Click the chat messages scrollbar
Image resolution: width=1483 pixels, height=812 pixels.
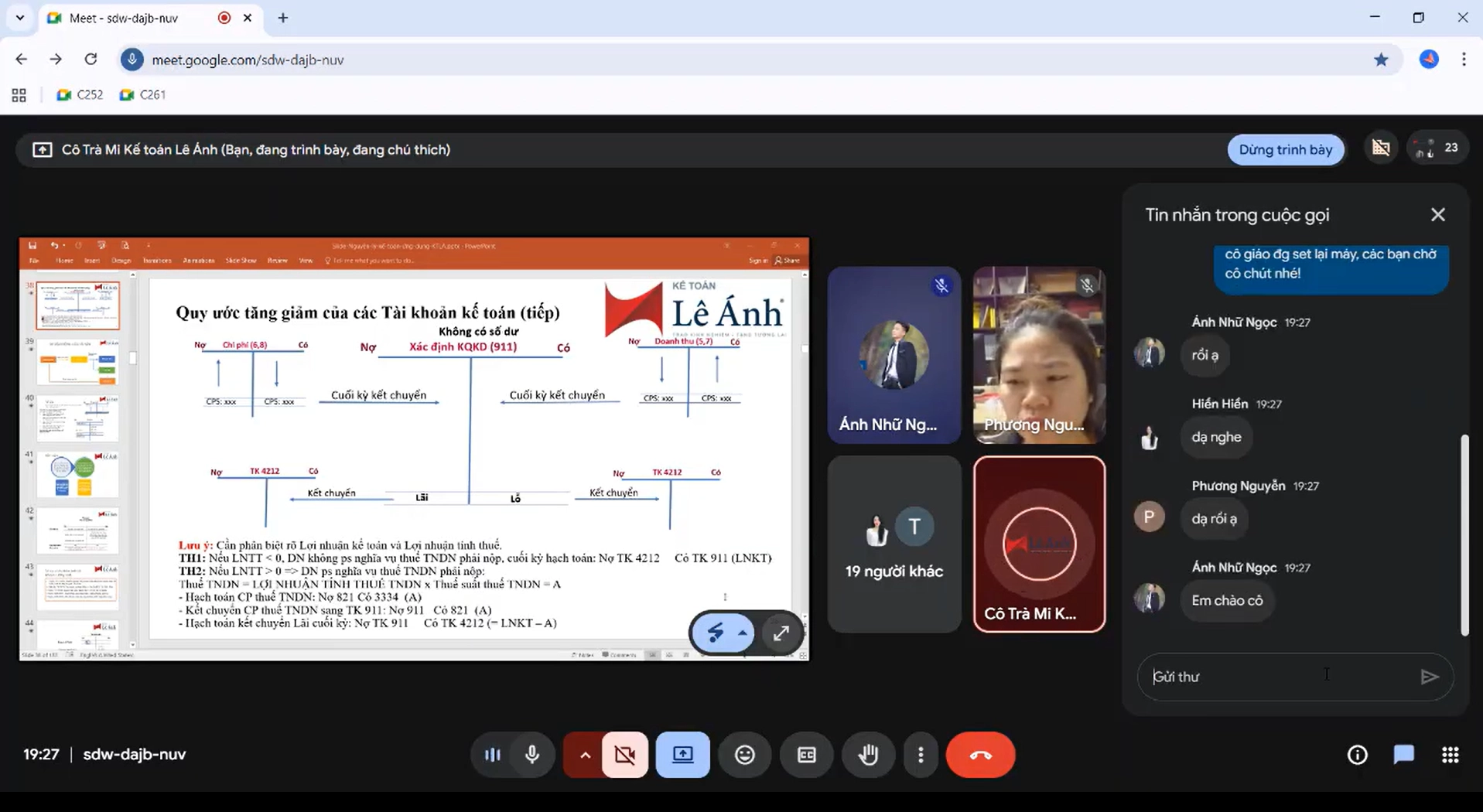[x=1464, y=534]
